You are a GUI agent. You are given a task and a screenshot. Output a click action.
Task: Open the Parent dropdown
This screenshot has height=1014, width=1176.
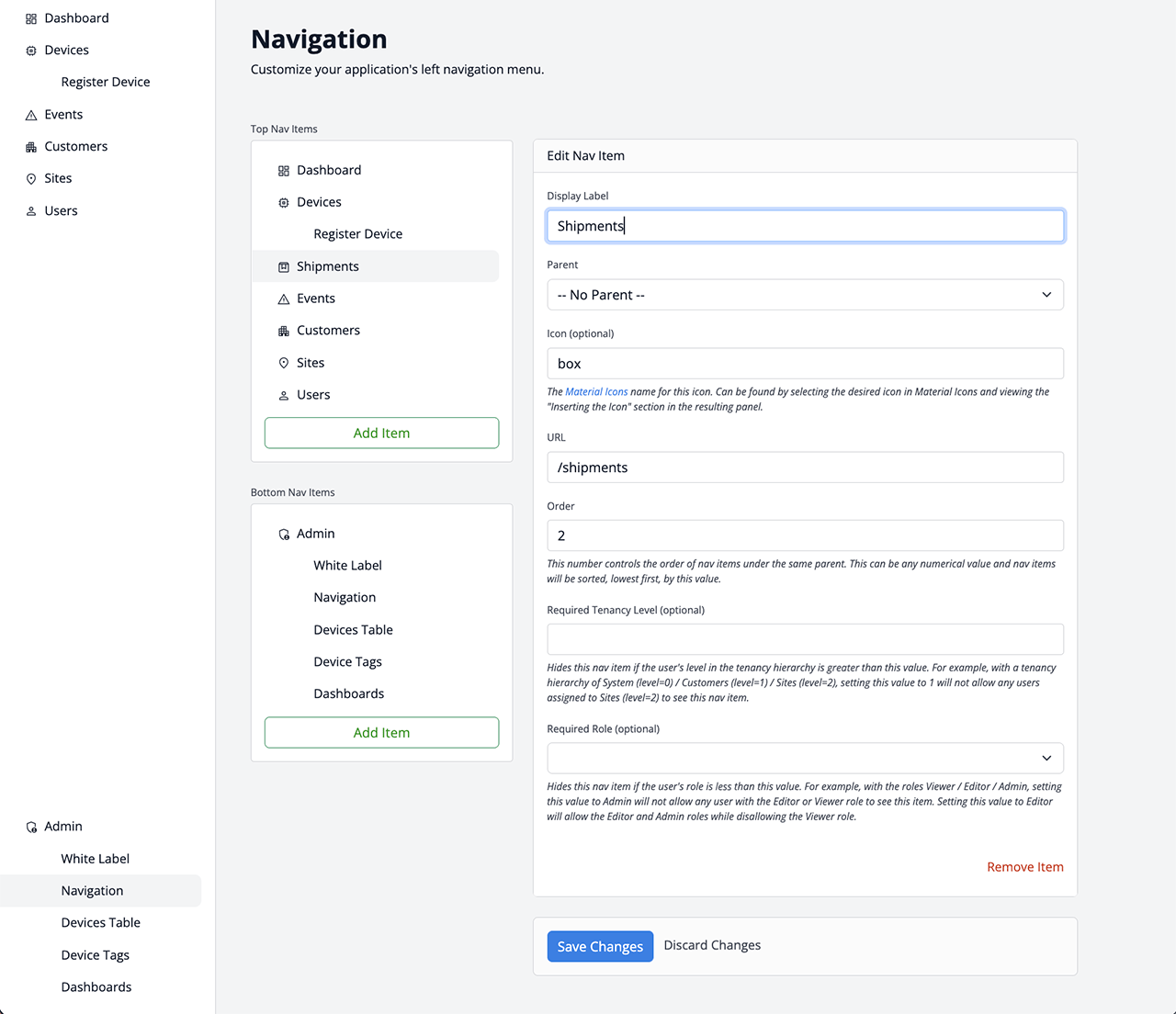point(805,295)
